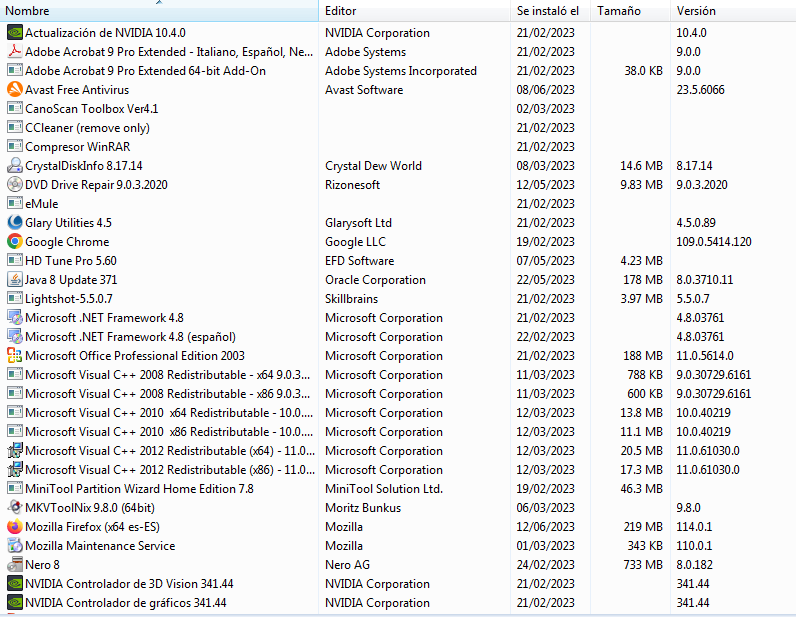Select 'Microsoft Visual C++ 2012 Redistributable (x86)' row
796x617 pixels.
(x=170, y=470)
